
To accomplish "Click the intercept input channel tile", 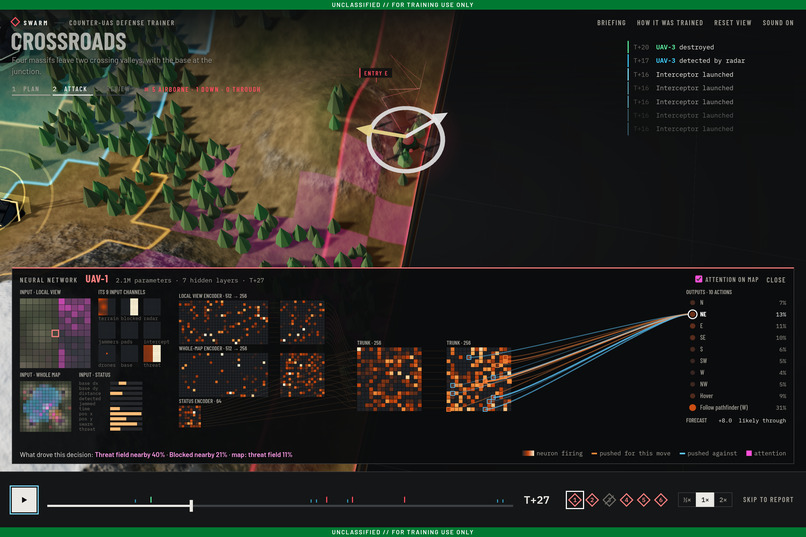I will pyautogui.click(x=152, y=330).
